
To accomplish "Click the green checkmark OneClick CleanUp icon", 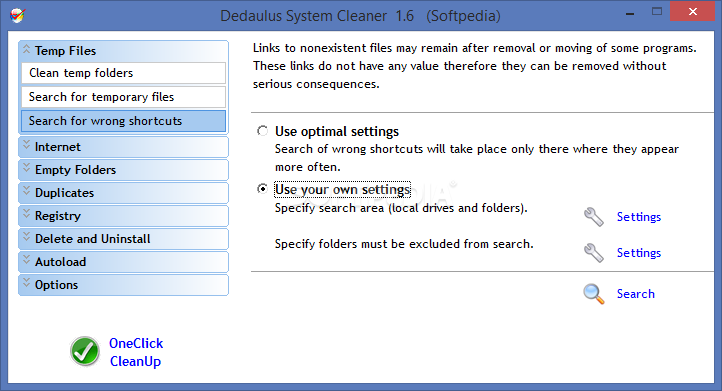I will (85, 351).
